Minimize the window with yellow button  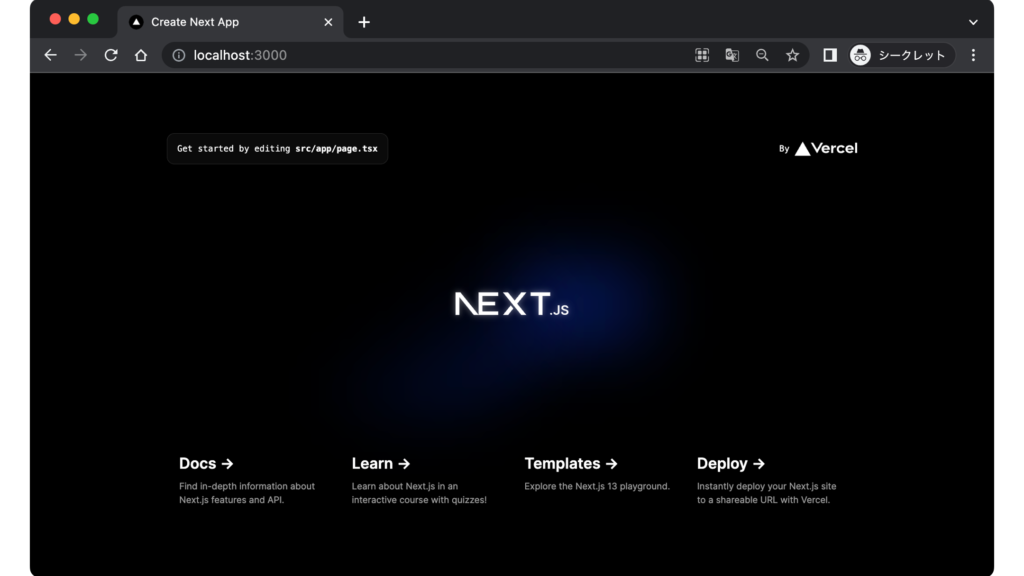pos(74,19)
